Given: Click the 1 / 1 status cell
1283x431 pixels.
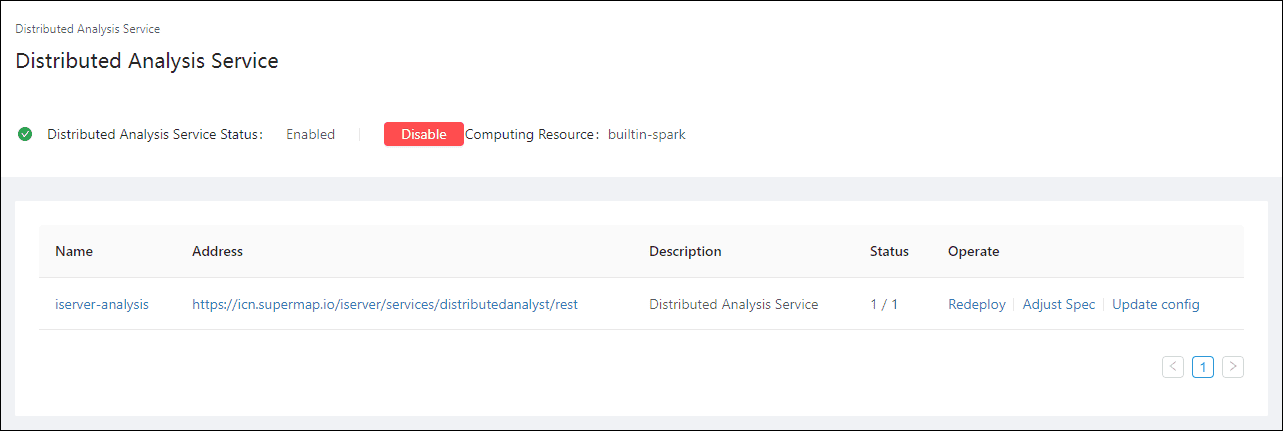Looking at the screenshot, I should click(884, 304).
